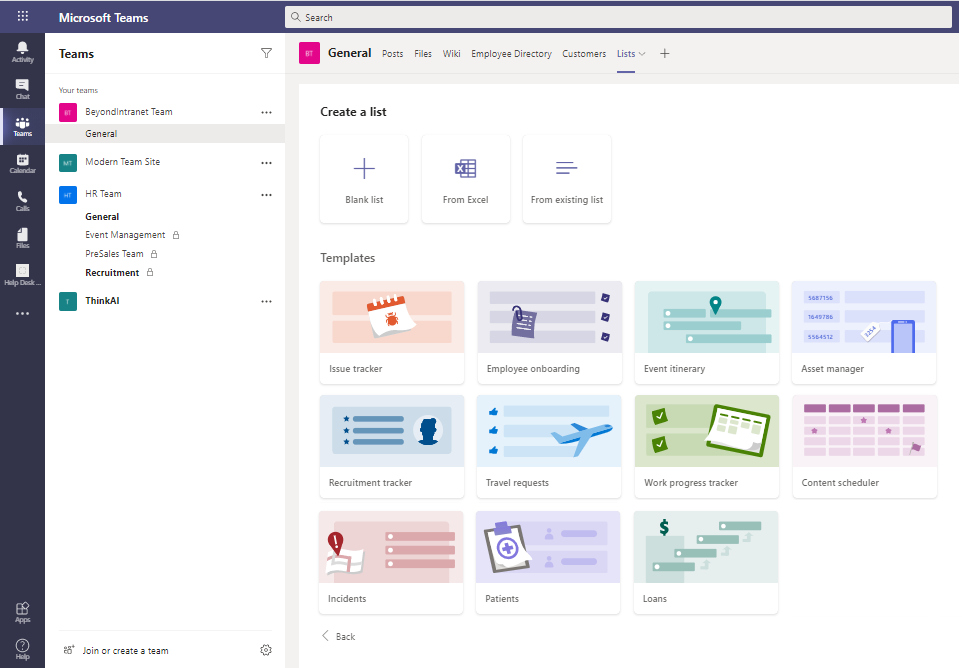Open the Recruitment channel under HR Team

coord(112,273)
